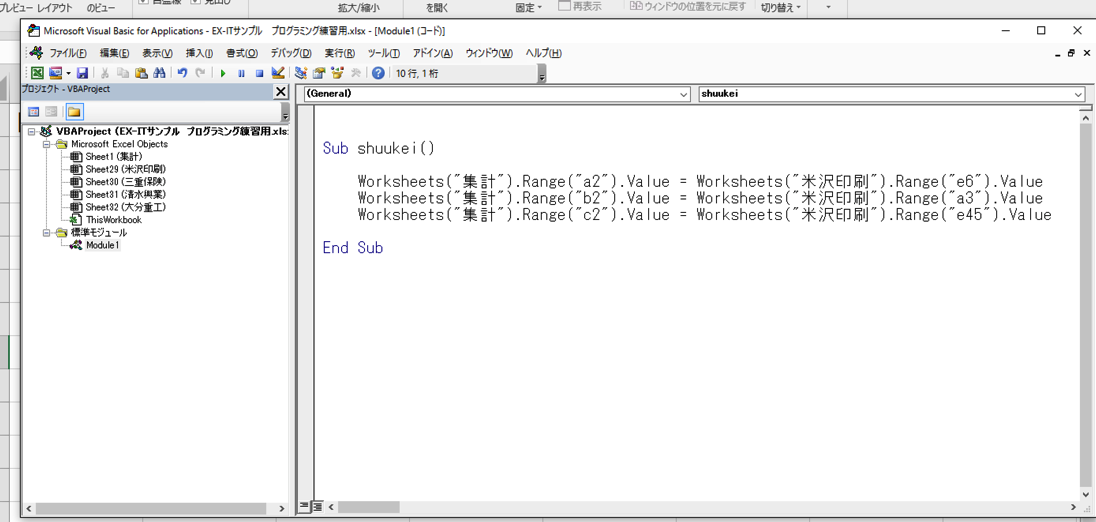Close the Project - VBAProject pane
Screen dimensions: 1096x522
click(280, 92)
